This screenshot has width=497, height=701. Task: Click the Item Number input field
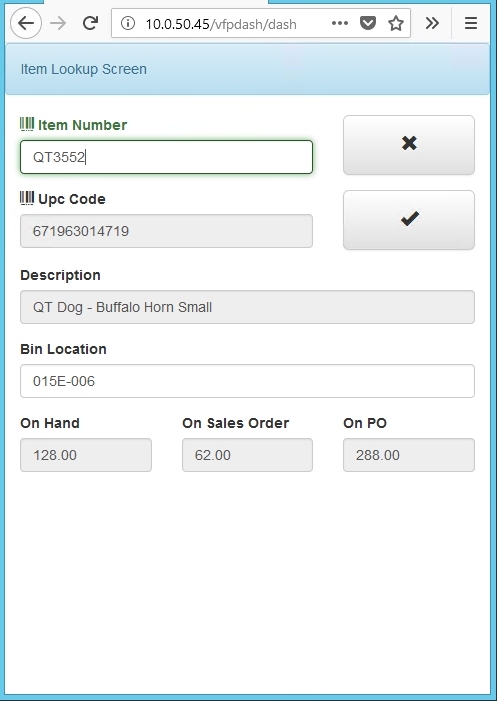[166, 157]
